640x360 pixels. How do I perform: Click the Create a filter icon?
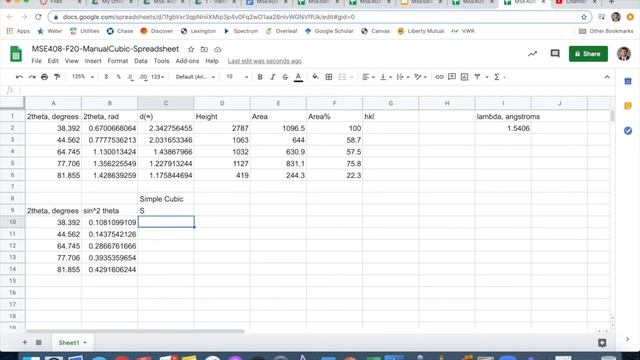tap(477, 77)
